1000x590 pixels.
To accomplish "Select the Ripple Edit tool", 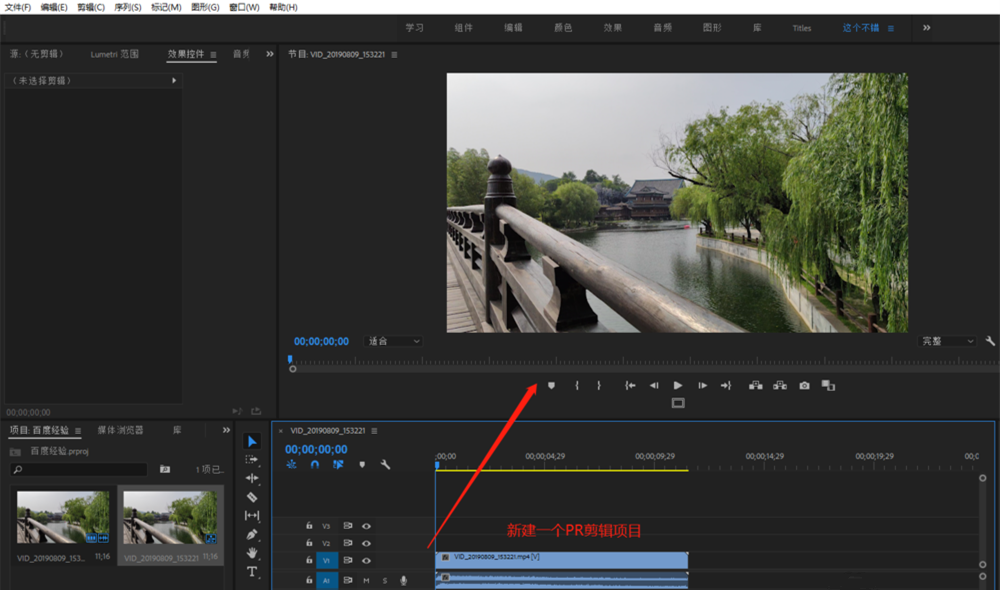I will tap(252, 478).
